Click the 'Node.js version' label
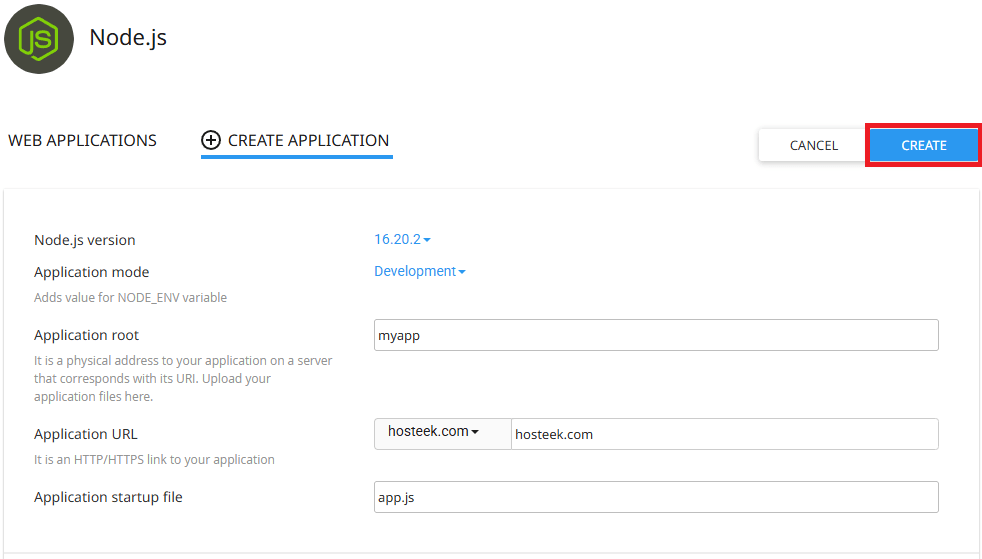The height and width of the screenshot is (559, 982). 85,240
